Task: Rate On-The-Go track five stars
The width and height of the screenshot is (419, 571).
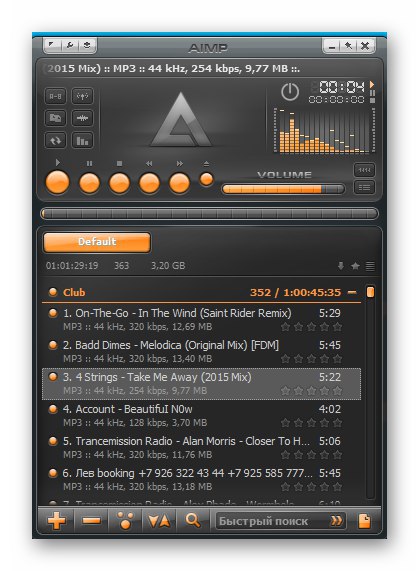Action: pos(337,327)
